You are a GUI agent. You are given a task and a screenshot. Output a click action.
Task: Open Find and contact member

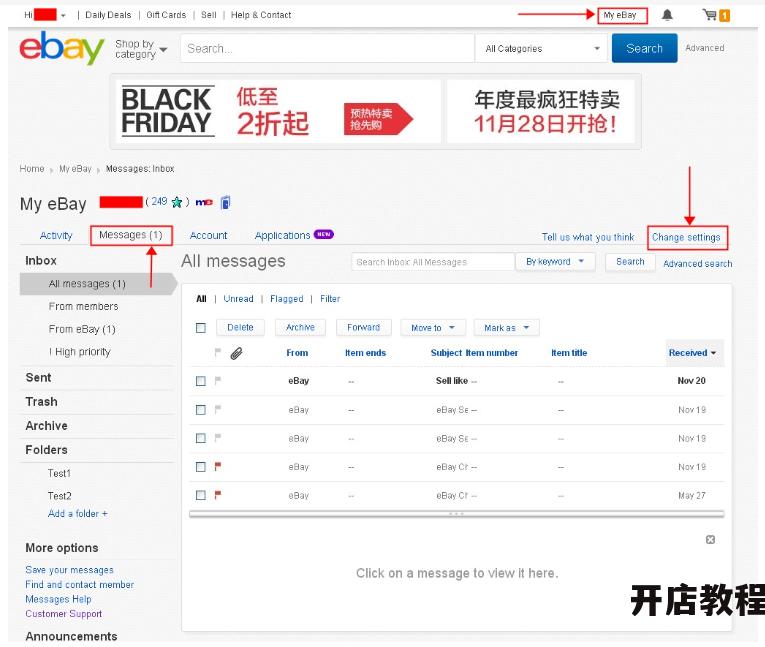pyautogui.click(x=80, y=585)
